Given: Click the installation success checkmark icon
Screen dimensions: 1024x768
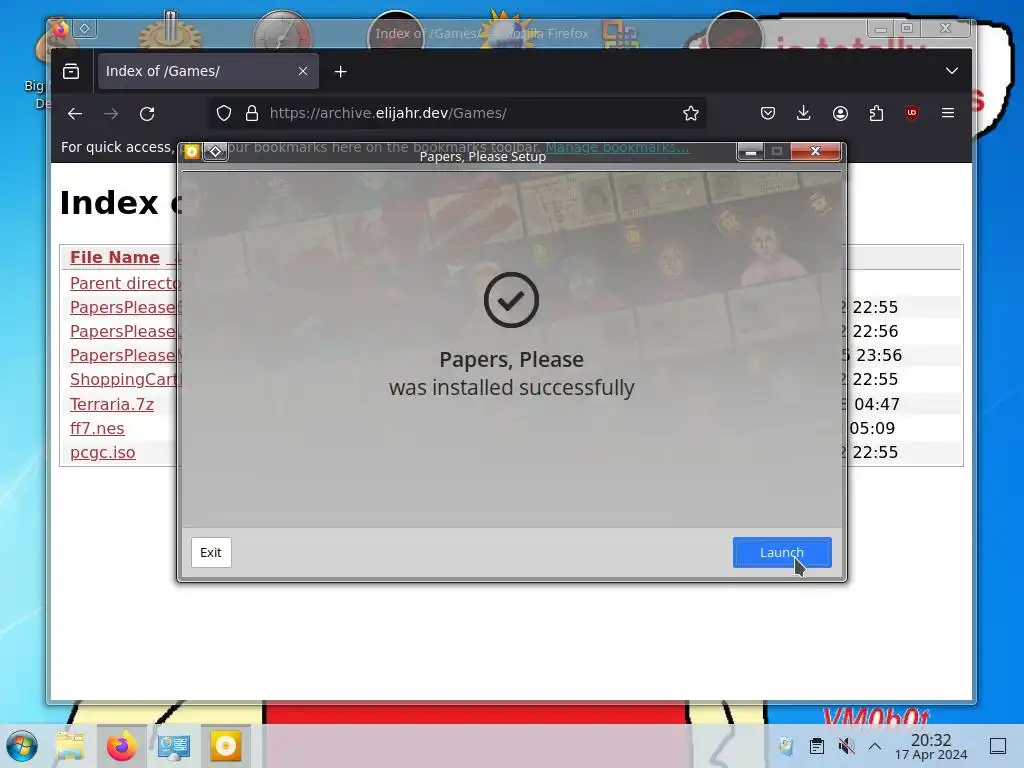Looking at the screenshot, I should [511, 300].
